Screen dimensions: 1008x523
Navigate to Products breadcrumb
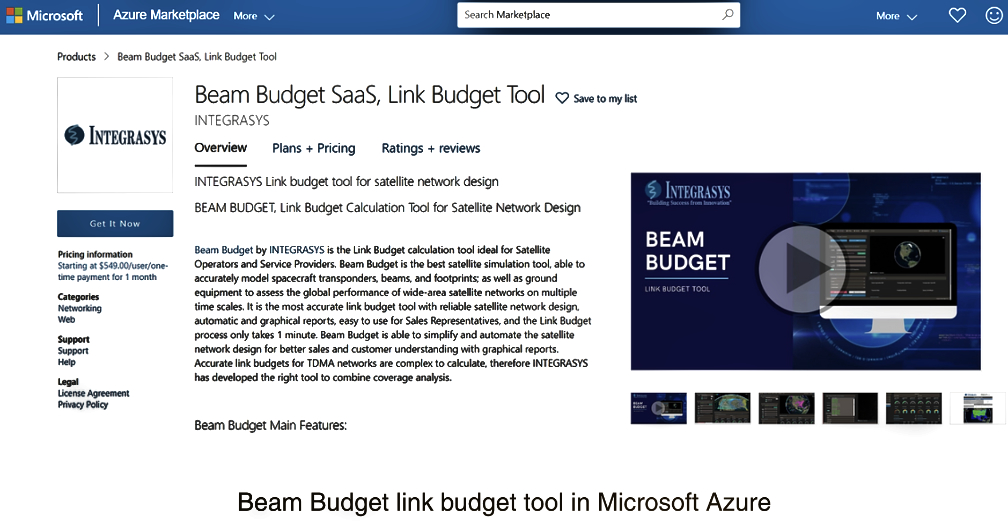pyautogui.click(x=76, y=57)
